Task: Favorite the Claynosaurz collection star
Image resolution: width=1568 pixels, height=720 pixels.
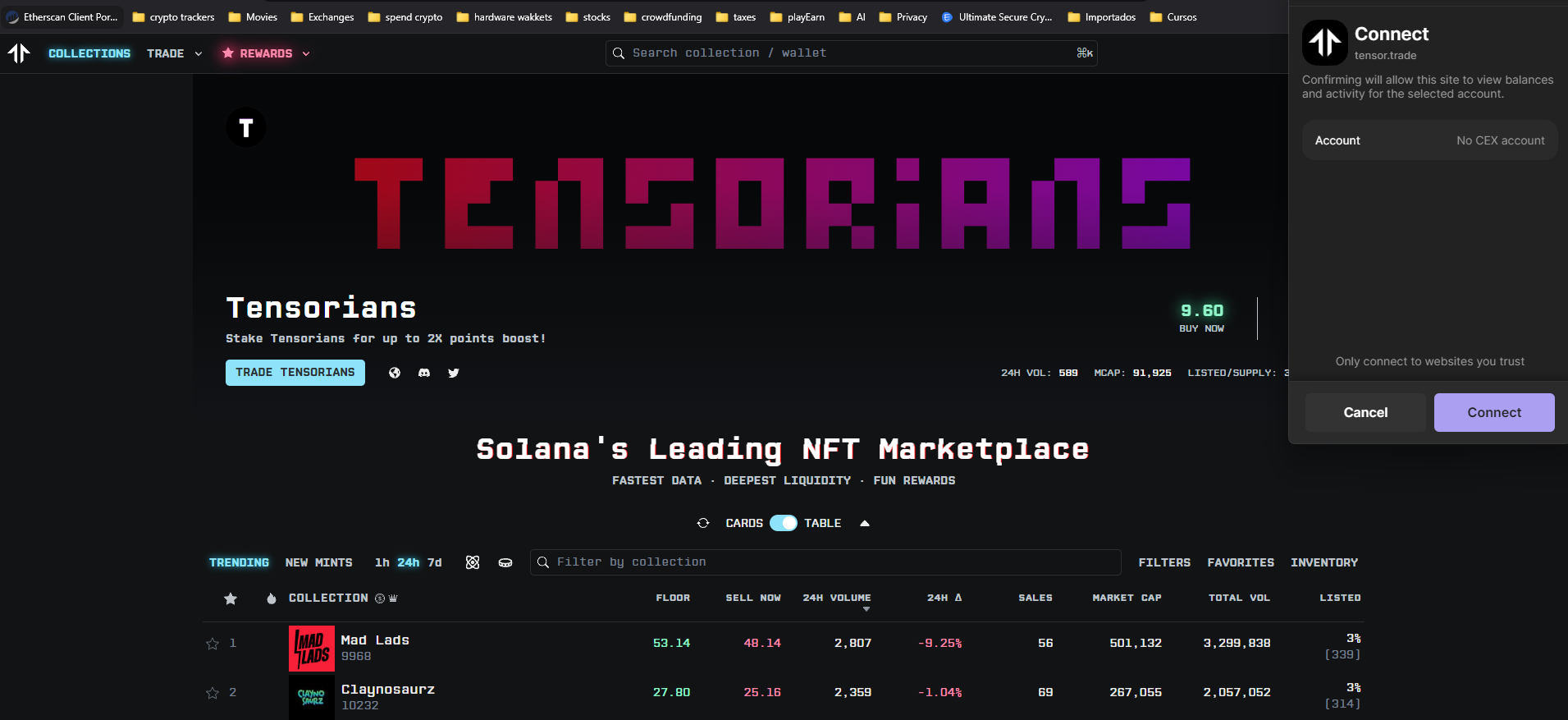Action: pyautogui.click(x=213, y=693)
